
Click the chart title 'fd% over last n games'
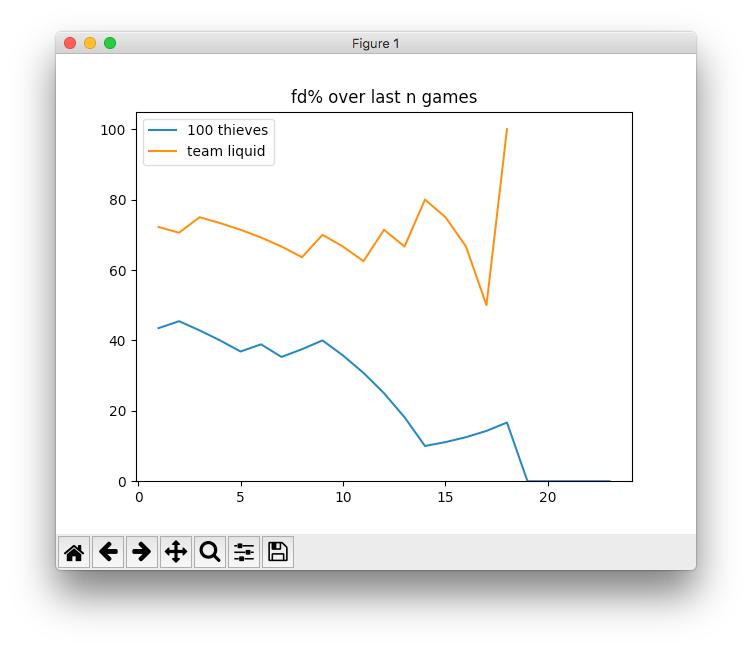[x=384, y=97]
